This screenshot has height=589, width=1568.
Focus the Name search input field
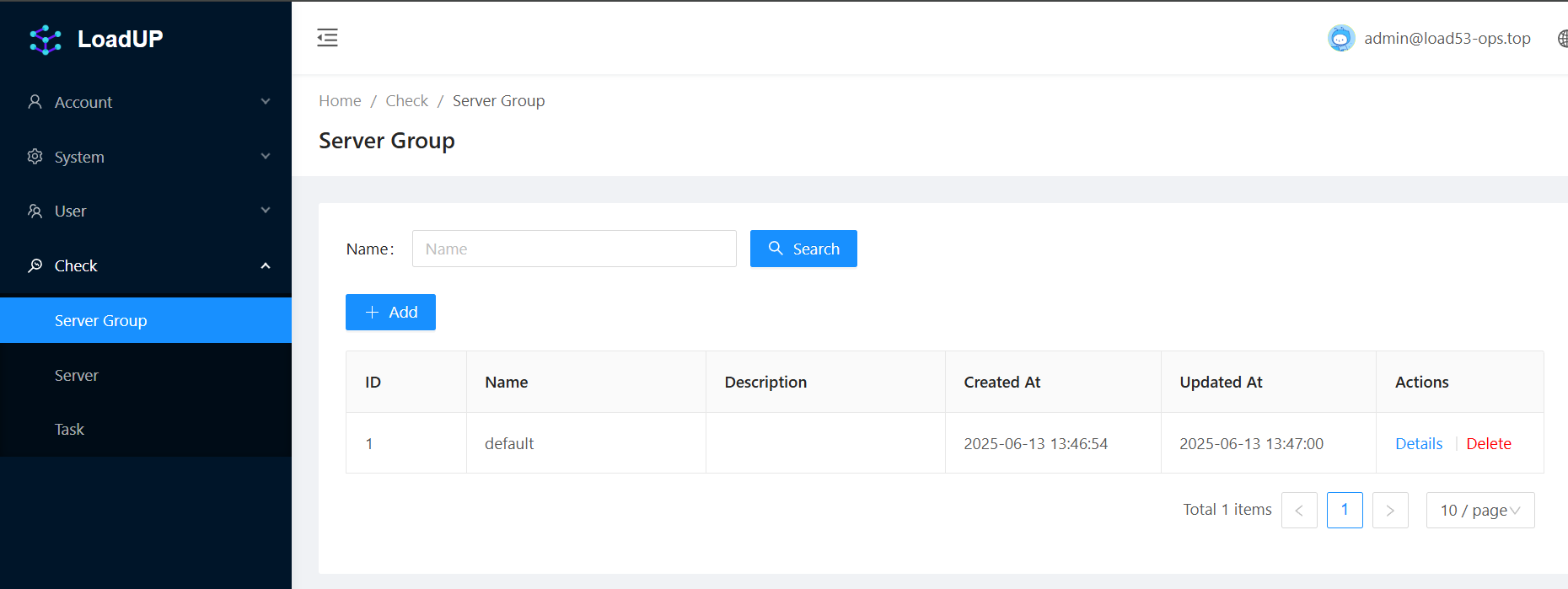[x=573, y=249]
